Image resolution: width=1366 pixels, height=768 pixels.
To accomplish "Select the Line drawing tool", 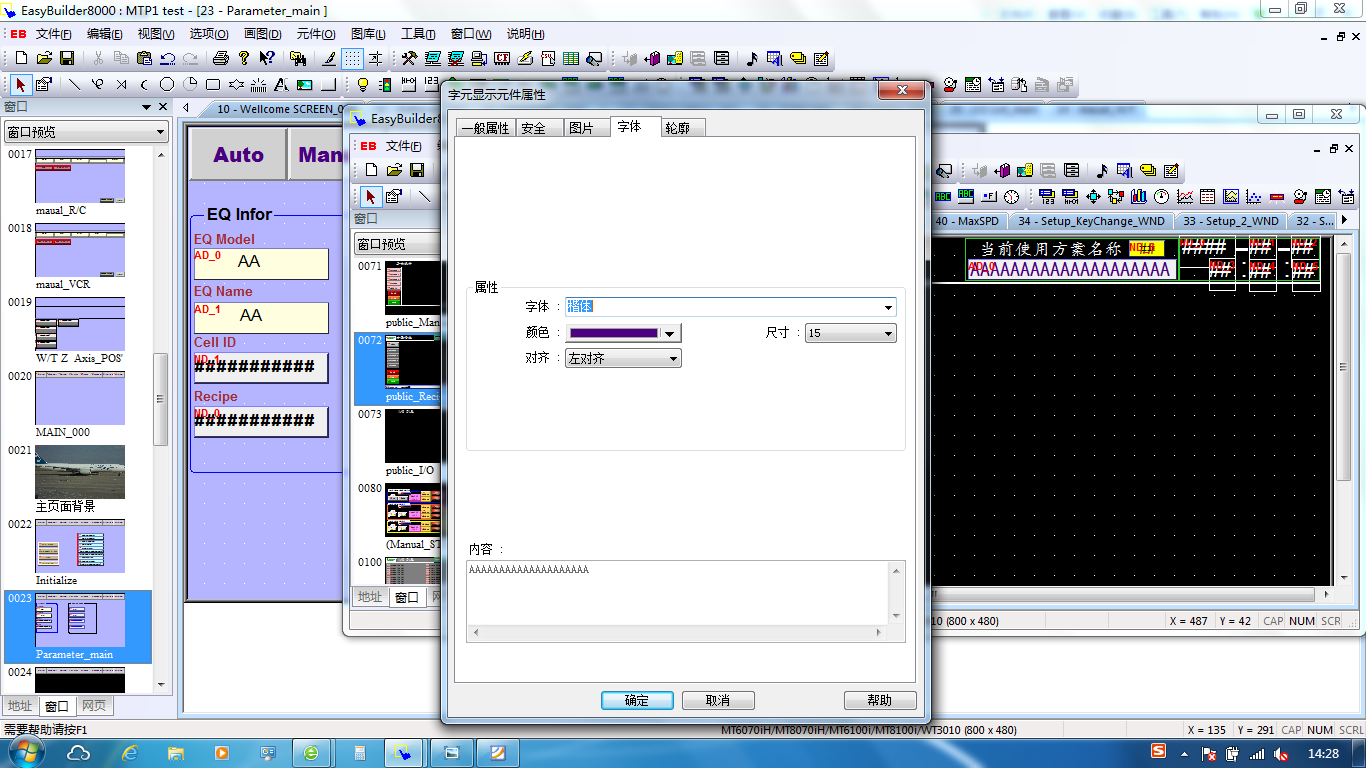I will pos(74,85).
